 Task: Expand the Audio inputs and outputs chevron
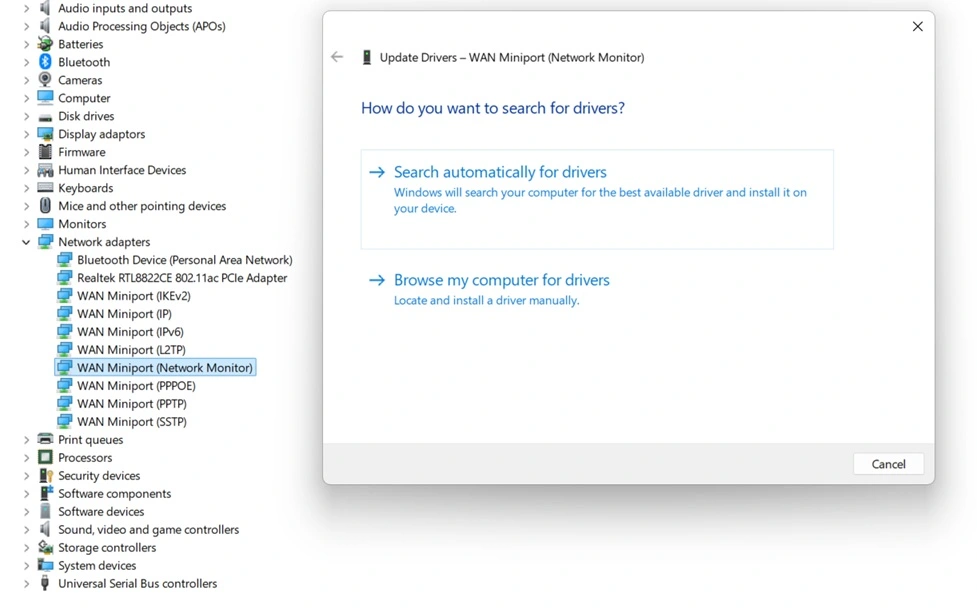point(26,9)
